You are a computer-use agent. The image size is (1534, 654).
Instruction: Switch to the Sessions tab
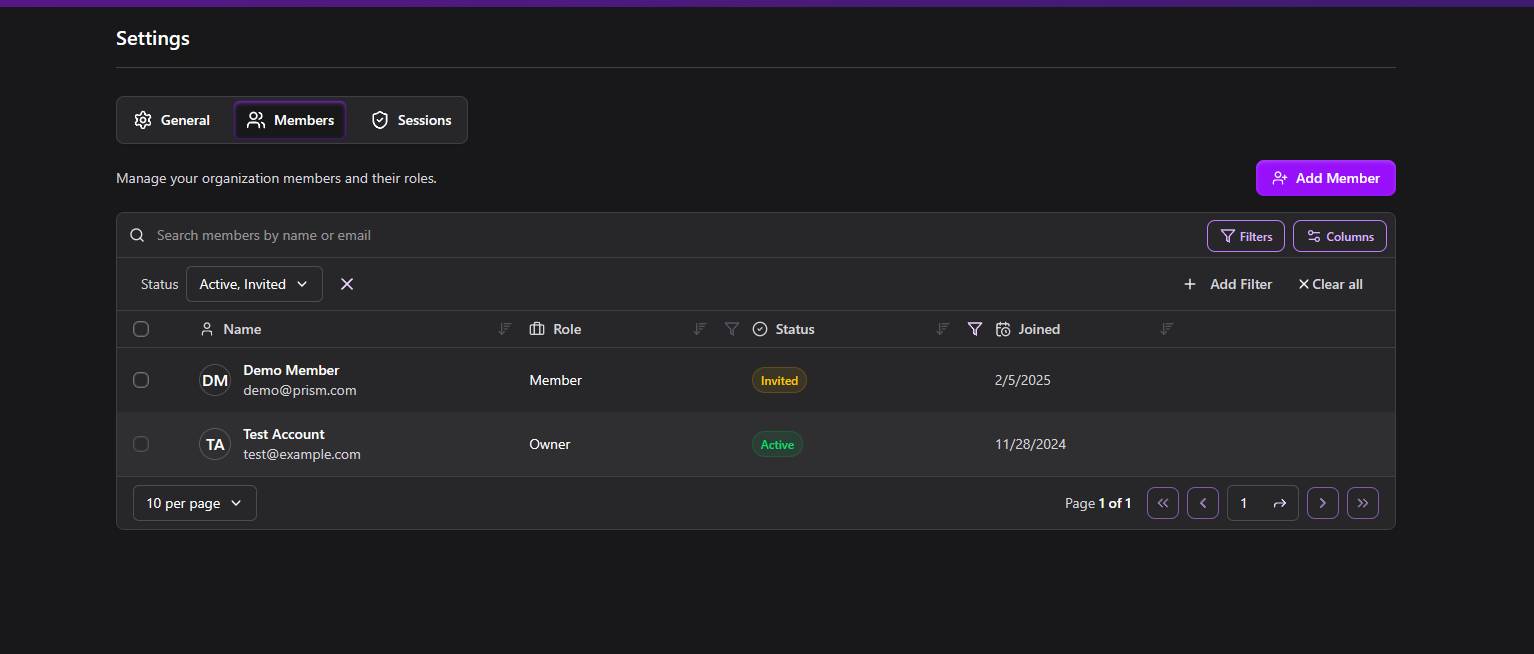click(x=410, y=119)
